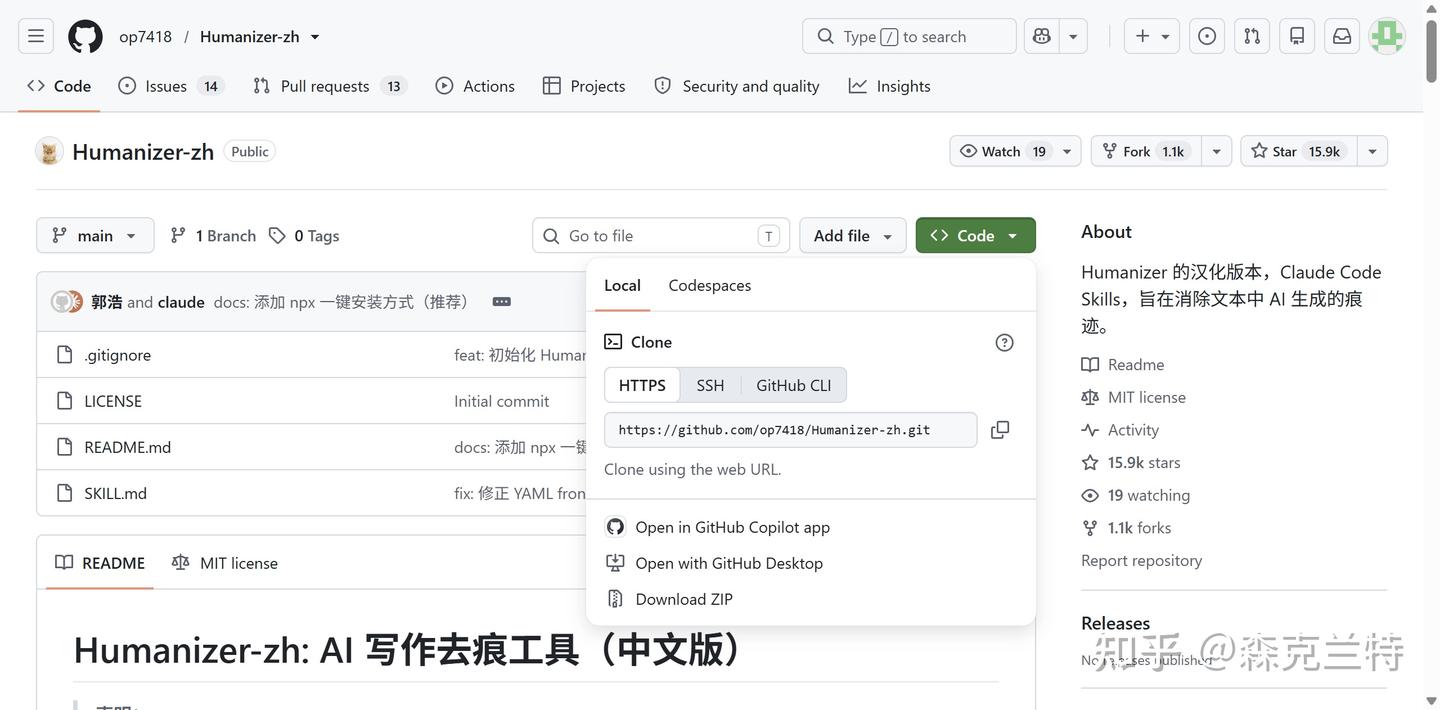This screenshot has width=1440, height=710.
Task: Open Activity link in About sidebar
Action: [1120, 430]
